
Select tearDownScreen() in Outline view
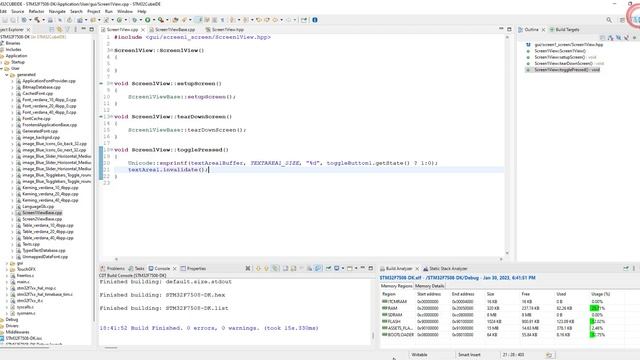[568, 63]
